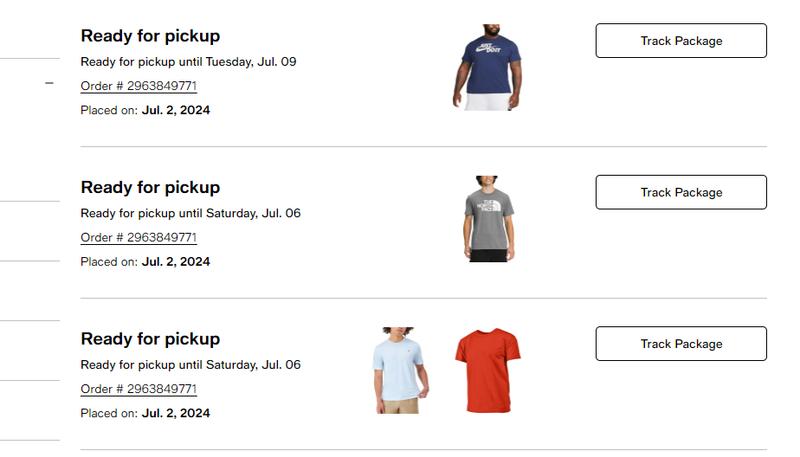View order number link for the two-shirt order
The width and height of the screenshot is (800, 457).
tap(138, 389)
